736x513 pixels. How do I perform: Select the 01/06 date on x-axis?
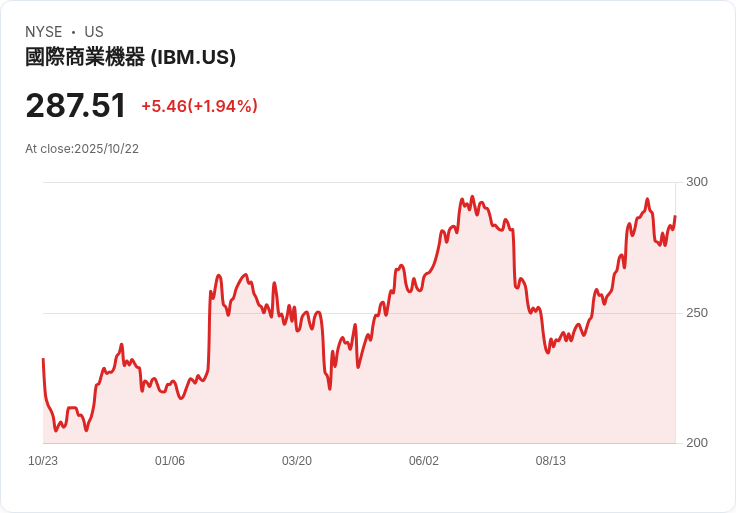pyautogui.click(x=170, y=461)
